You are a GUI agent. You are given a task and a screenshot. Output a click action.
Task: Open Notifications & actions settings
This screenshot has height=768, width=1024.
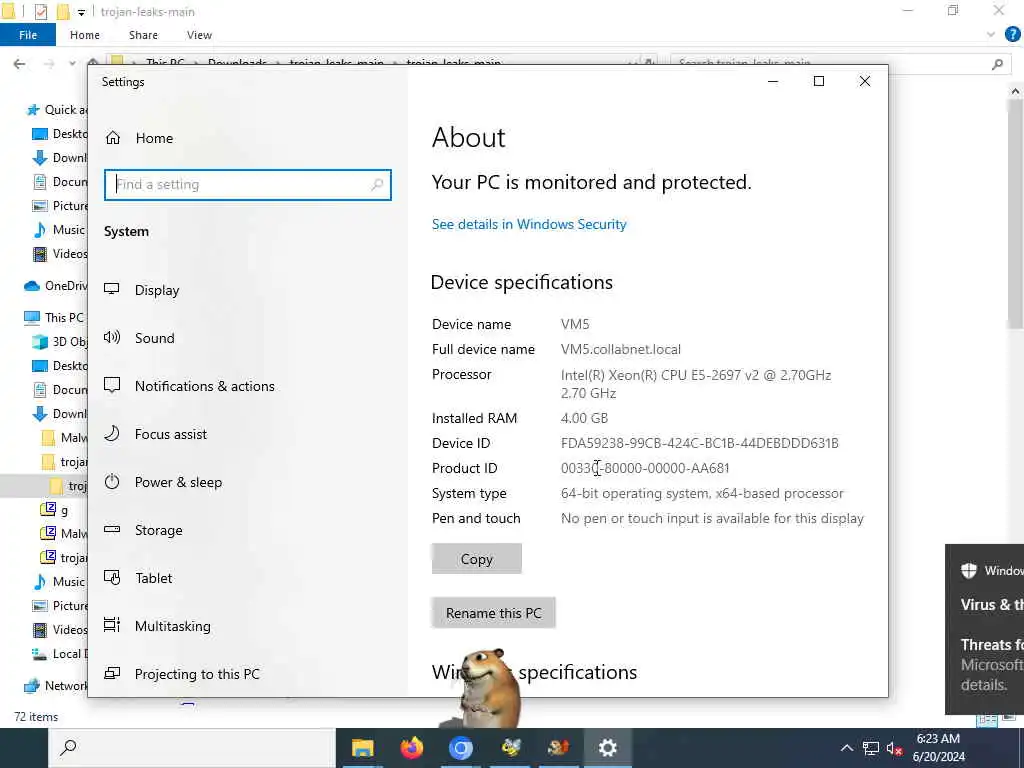coord(189,386)
